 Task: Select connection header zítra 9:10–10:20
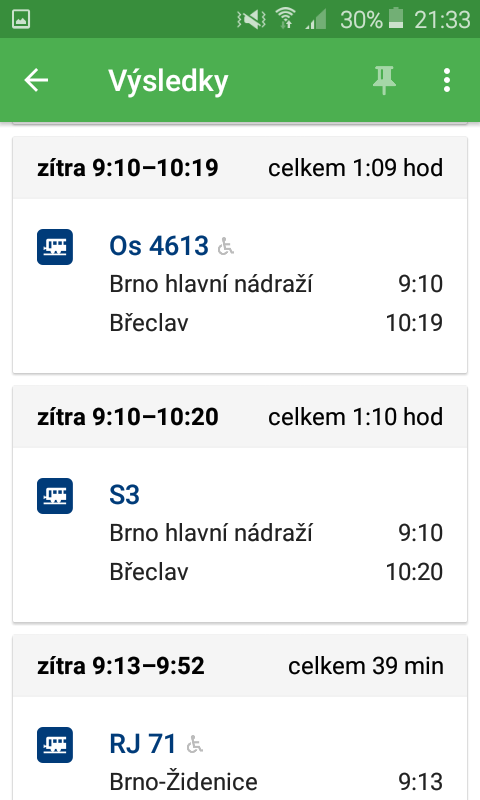coord(240,417)
